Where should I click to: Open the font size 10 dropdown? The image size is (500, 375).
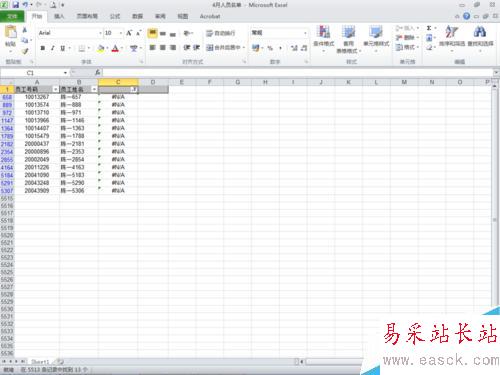tap(121, 33)
